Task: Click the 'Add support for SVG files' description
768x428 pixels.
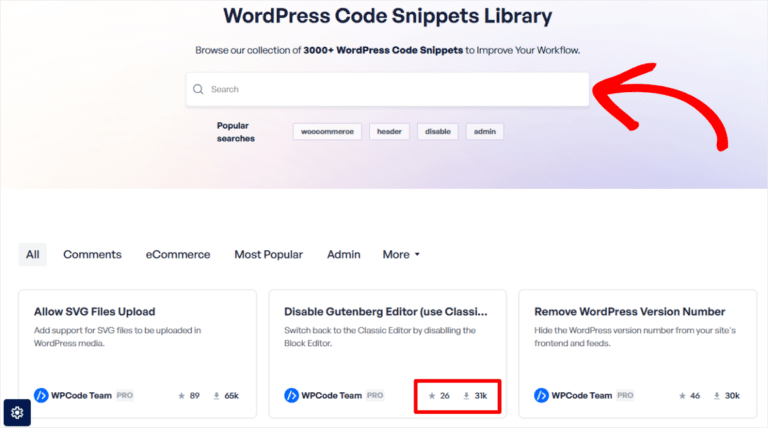Action: coord(118,337)
